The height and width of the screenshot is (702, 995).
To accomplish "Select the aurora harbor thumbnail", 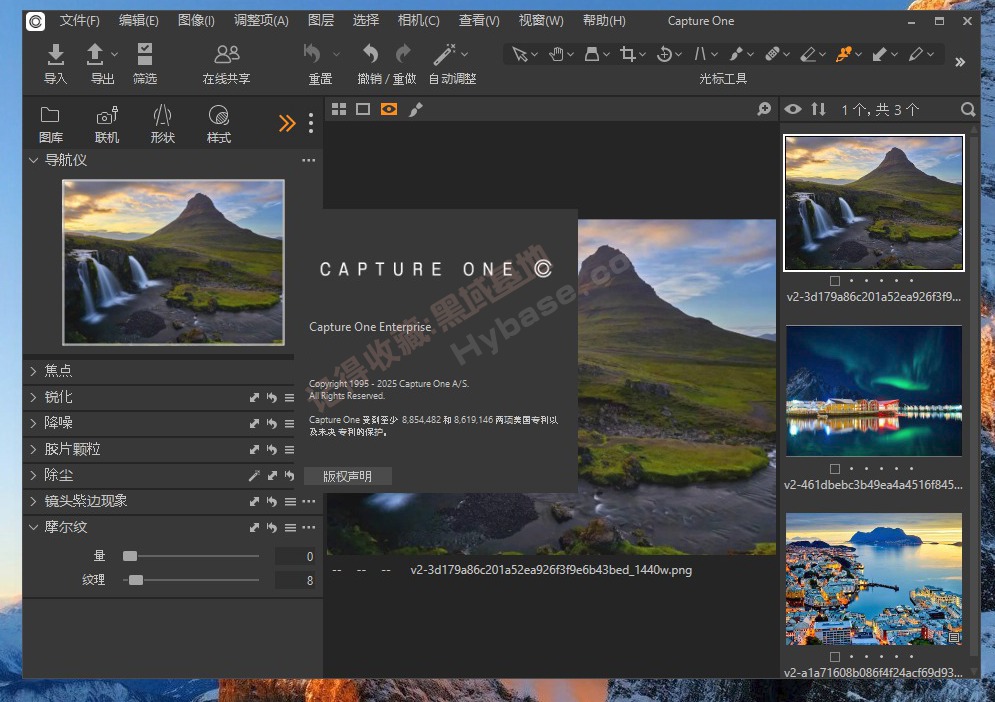I will (874, 391).
